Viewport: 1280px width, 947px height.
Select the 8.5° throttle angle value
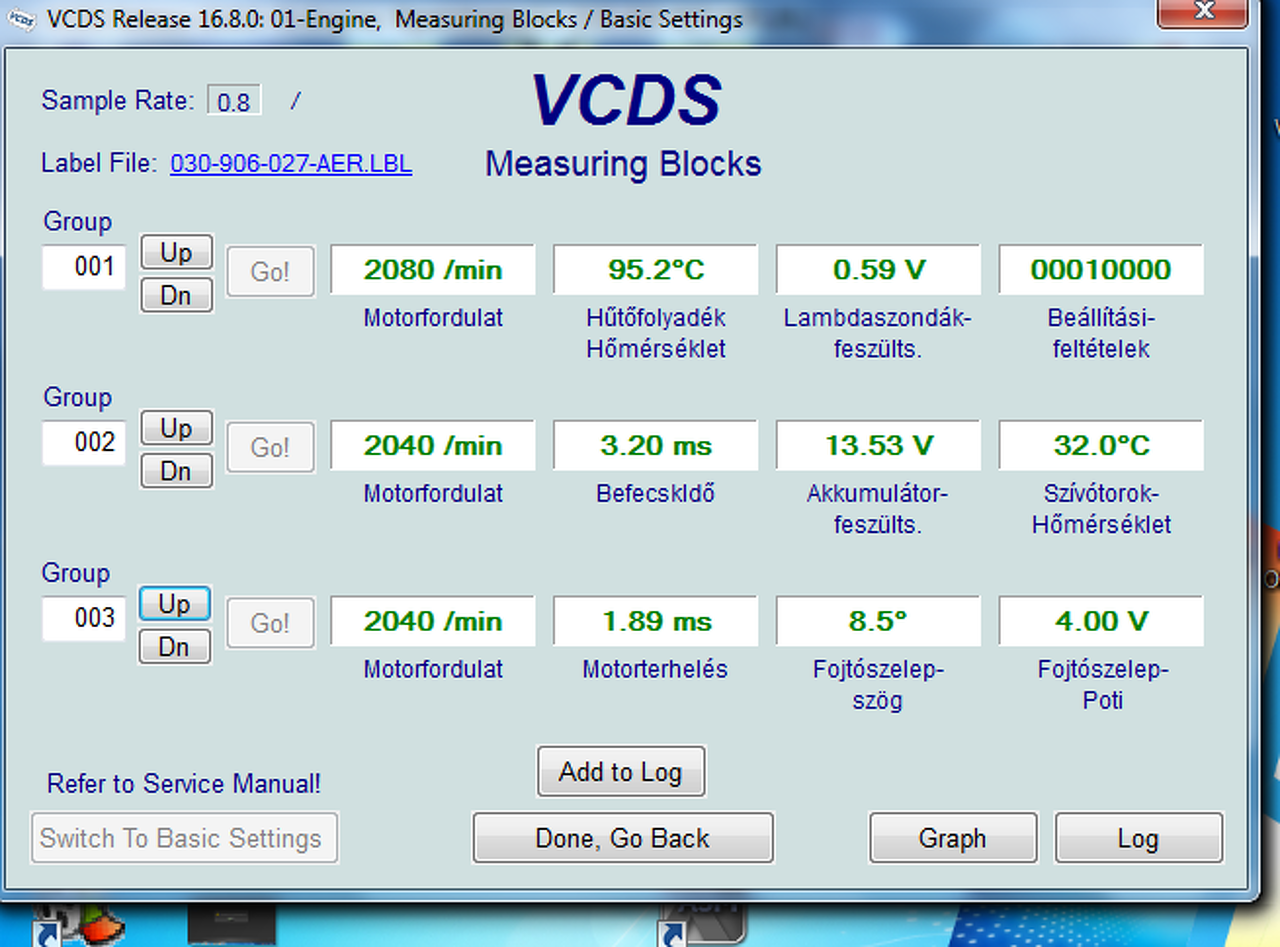pyautogui.click(x=879, y=621)
